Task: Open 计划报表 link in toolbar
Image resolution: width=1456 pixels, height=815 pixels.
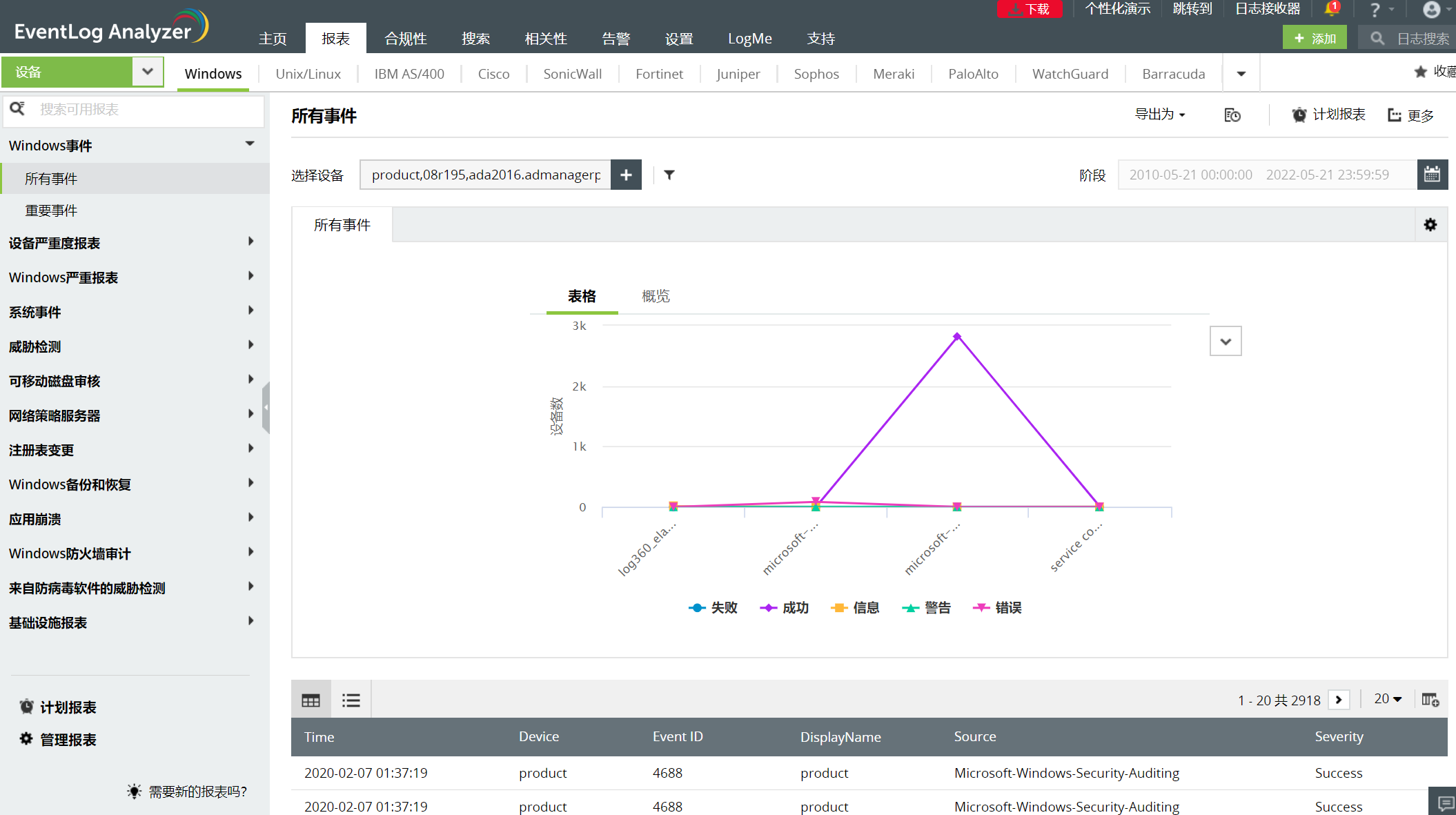Action: (1328, 115)
